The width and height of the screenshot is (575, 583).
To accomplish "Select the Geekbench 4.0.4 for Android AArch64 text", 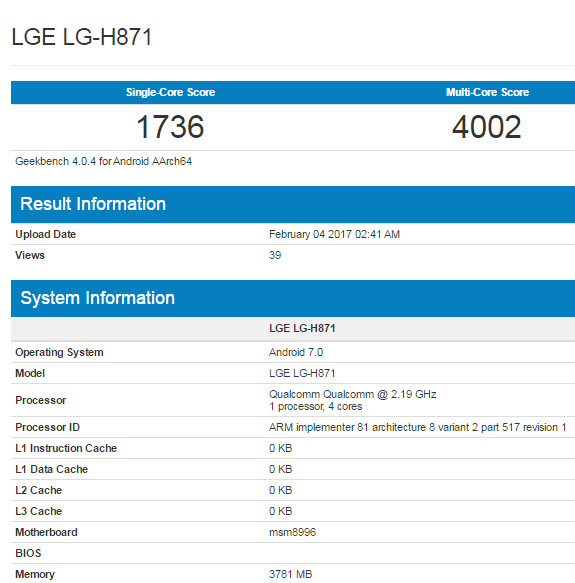I will [x=103, y=161].
